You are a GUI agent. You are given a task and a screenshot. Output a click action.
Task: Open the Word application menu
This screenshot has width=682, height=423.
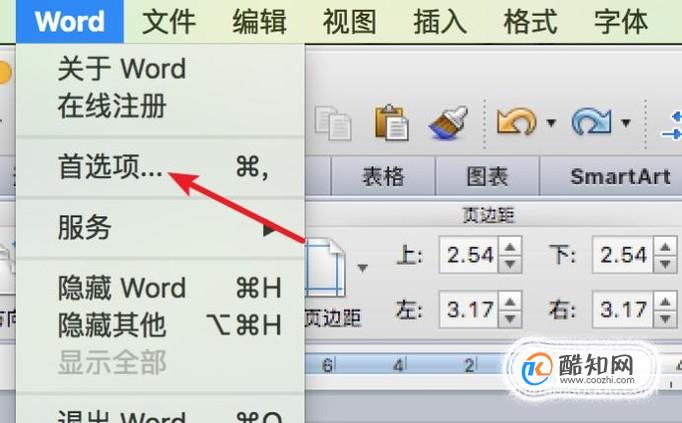click(x=70, y=21)
